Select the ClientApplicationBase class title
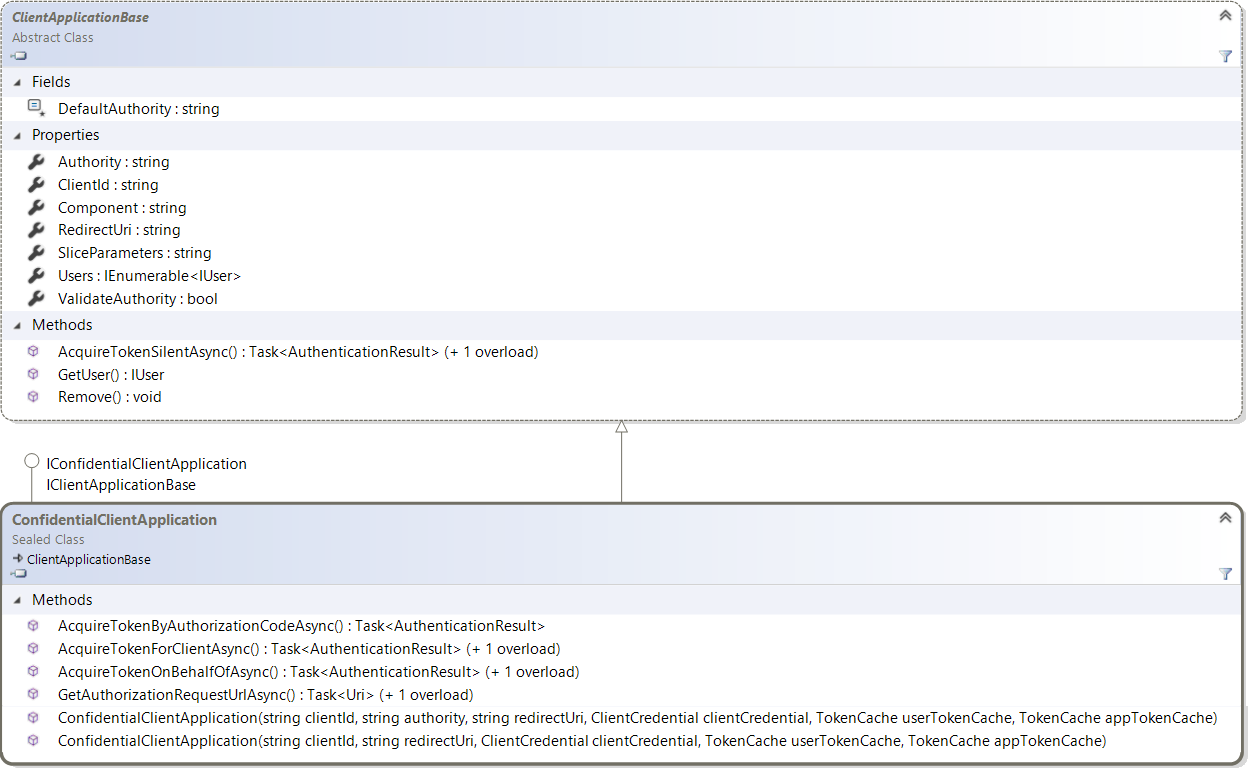Screen dimensions: 1250x772 click(x=80, y=17)
